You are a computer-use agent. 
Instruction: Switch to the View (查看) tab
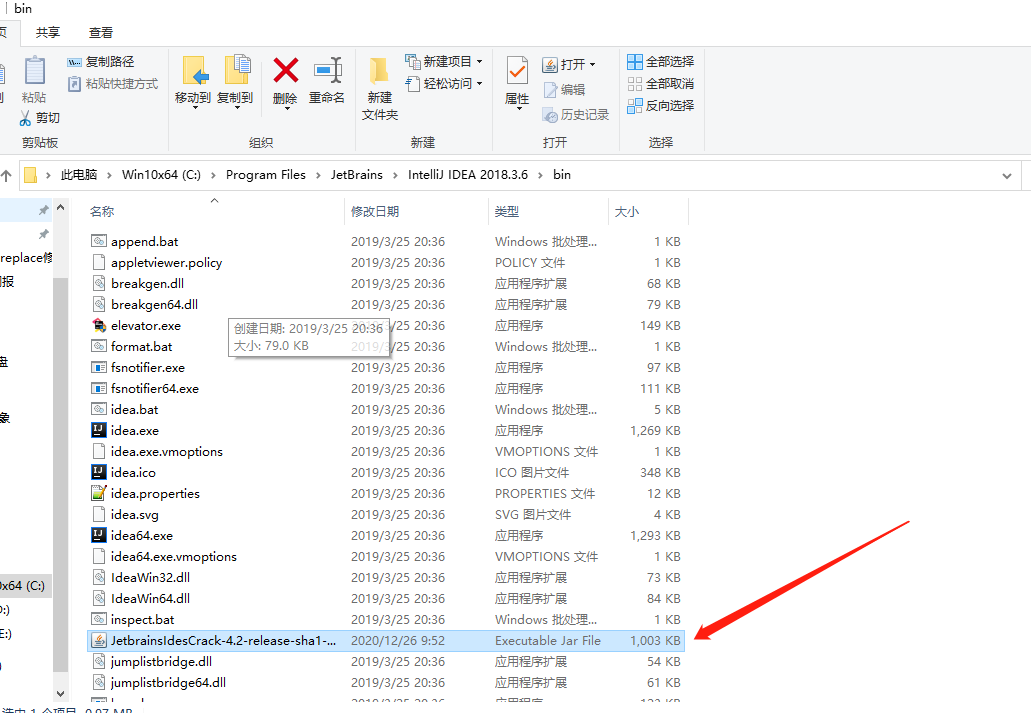101,32
